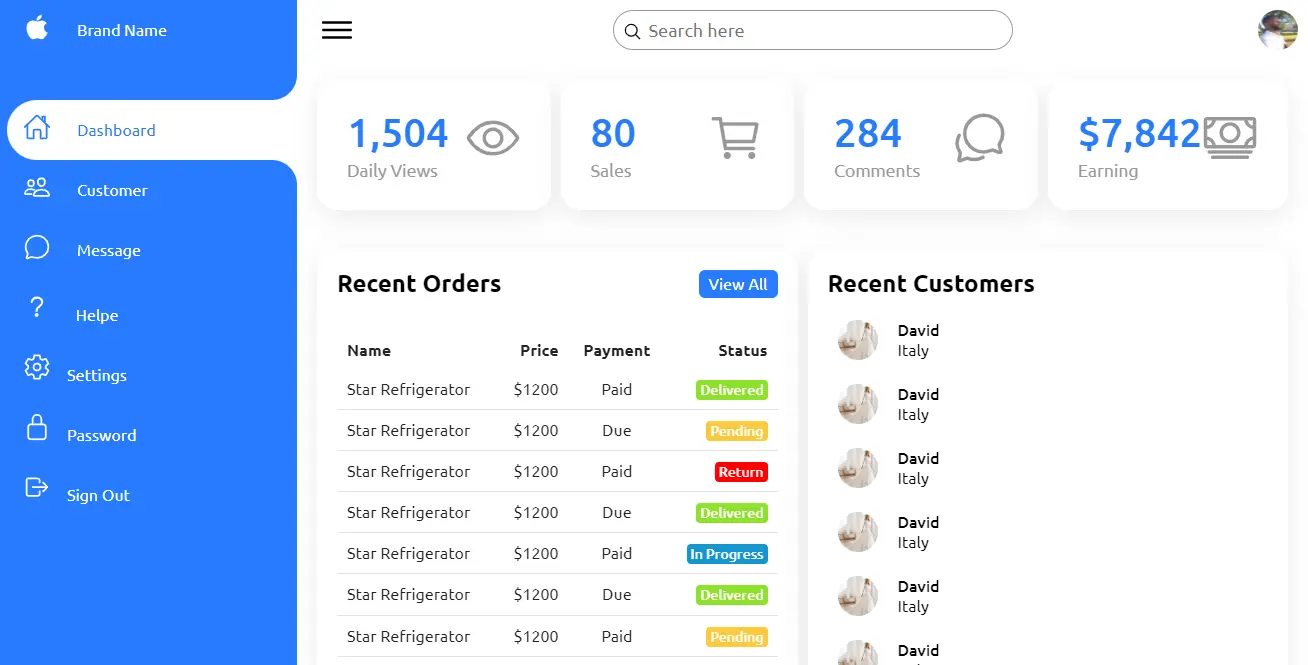
Task: Click the cash icon on Earning card
Action: [x=1230, y=138]
